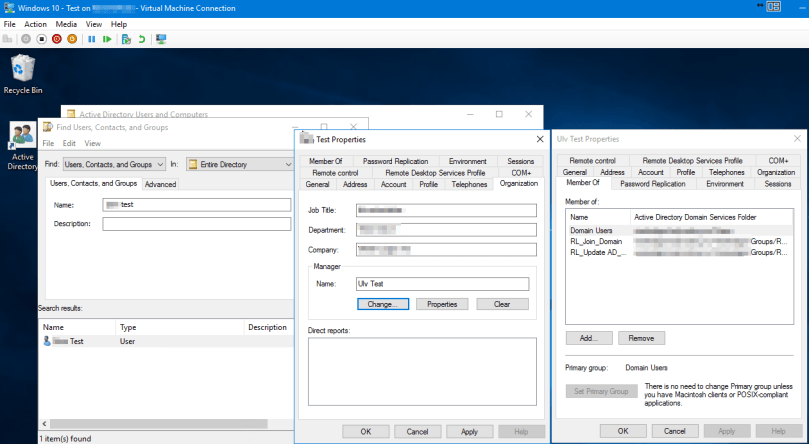
Task: Select the RL_Join_Domain group entry
Action: (595, 241)
